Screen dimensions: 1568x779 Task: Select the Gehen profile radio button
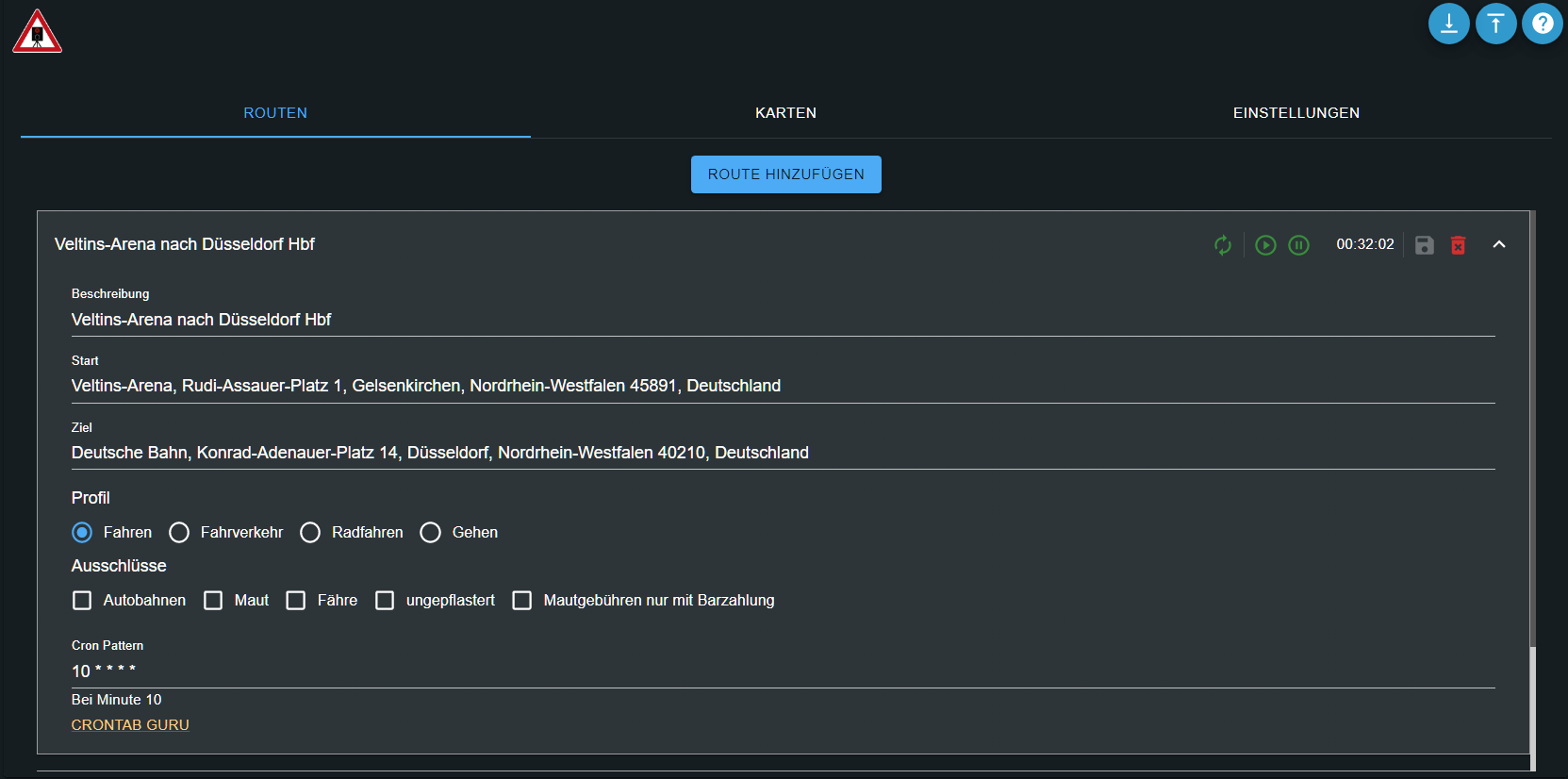[431, 533]
